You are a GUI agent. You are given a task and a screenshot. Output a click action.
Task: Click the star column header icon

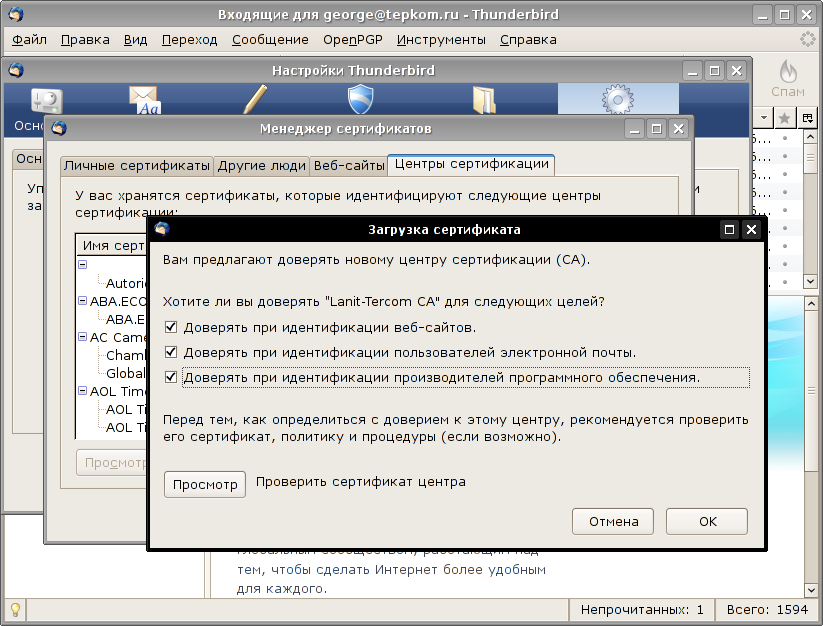point(784,118)
